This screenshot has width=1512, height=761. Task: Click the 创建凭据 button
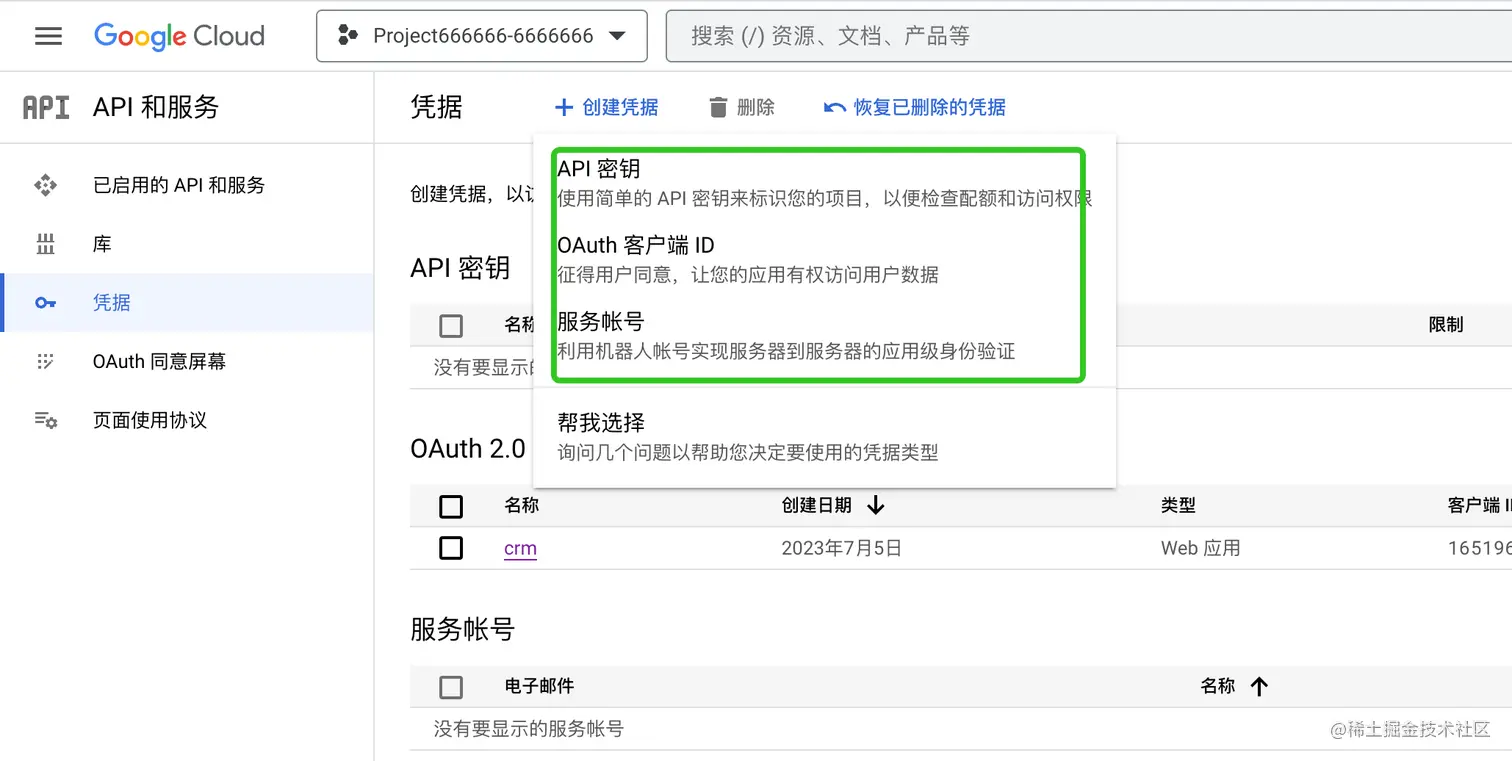click(x=606, y=107)
